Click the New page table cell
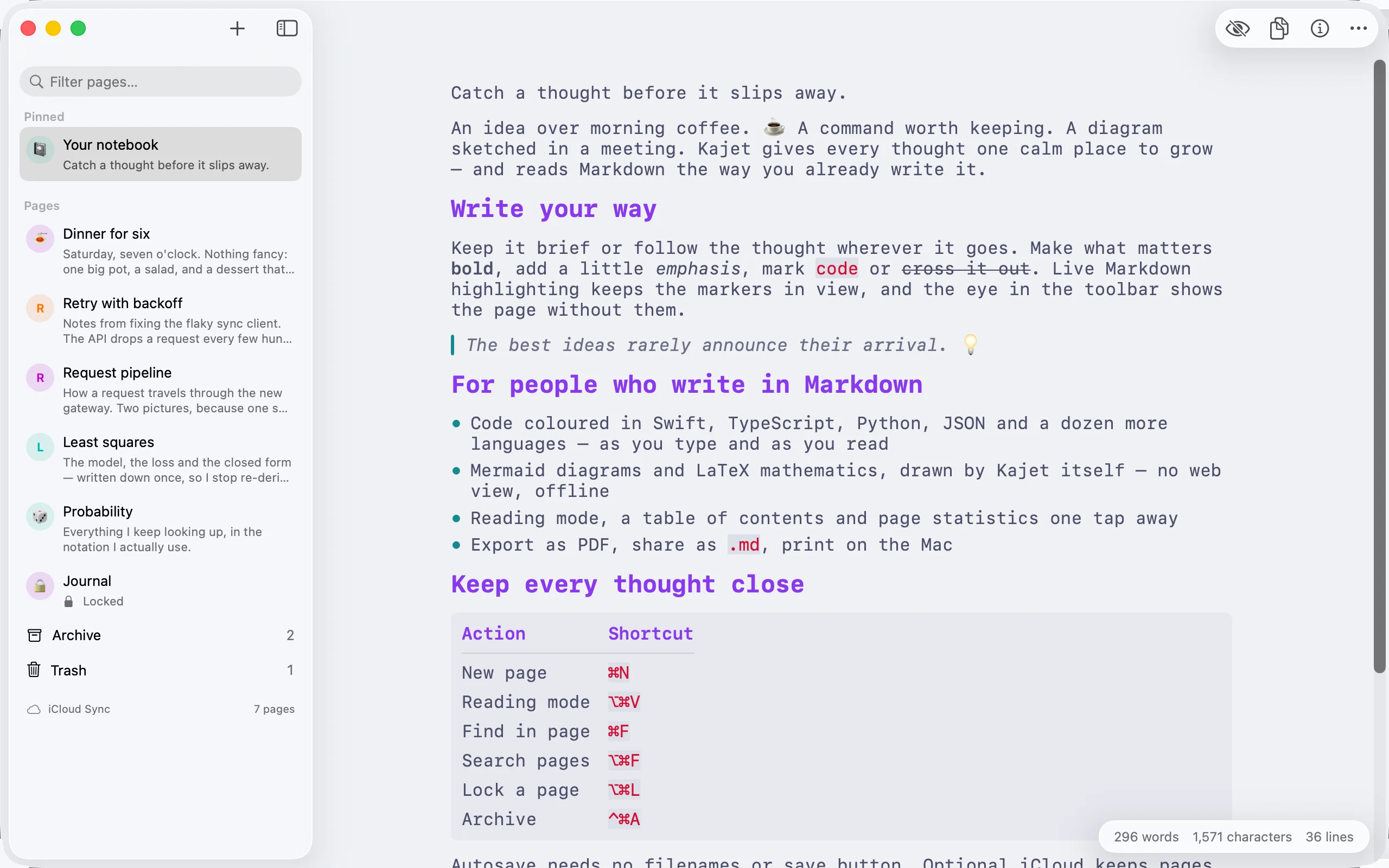The height and width of the screenshot is (868, 1389). [504, 673]
